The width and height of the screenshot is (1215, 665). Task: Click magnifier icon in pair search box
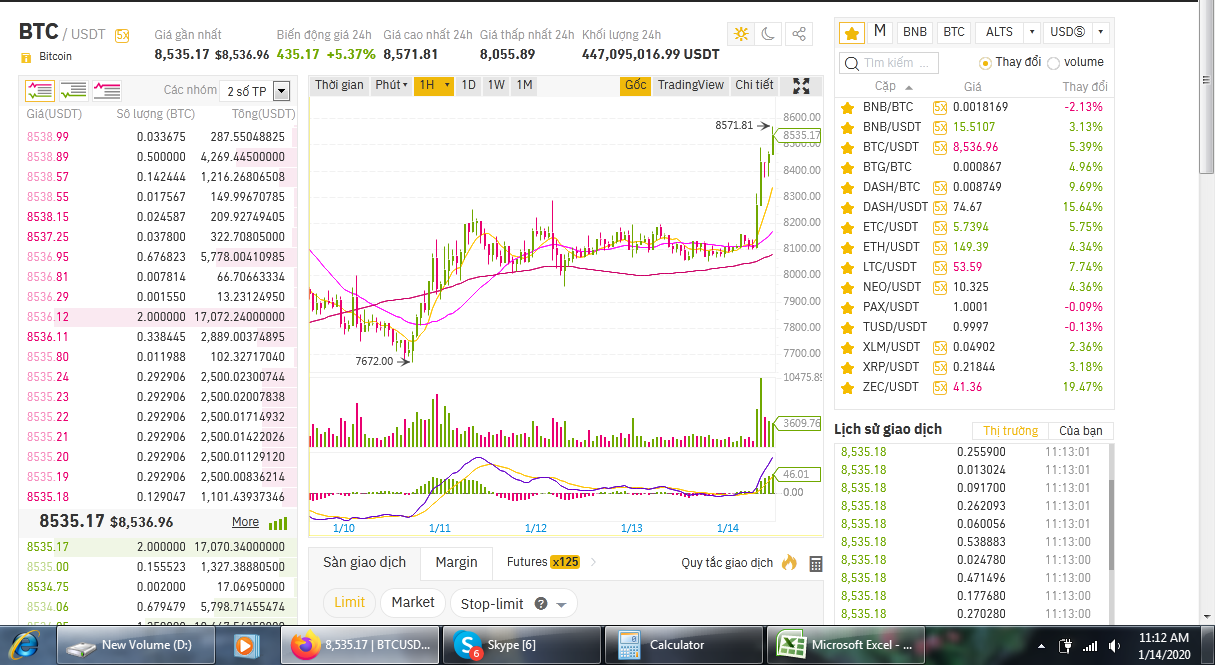tap(851, 63)
